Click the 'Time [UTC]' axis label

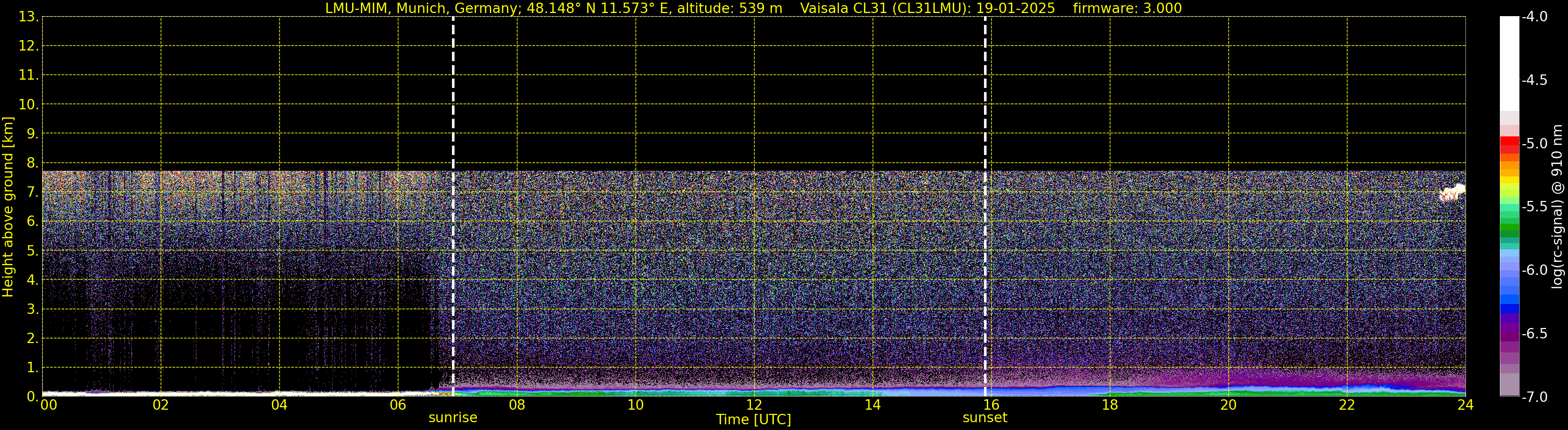click(x=753, y=420)
